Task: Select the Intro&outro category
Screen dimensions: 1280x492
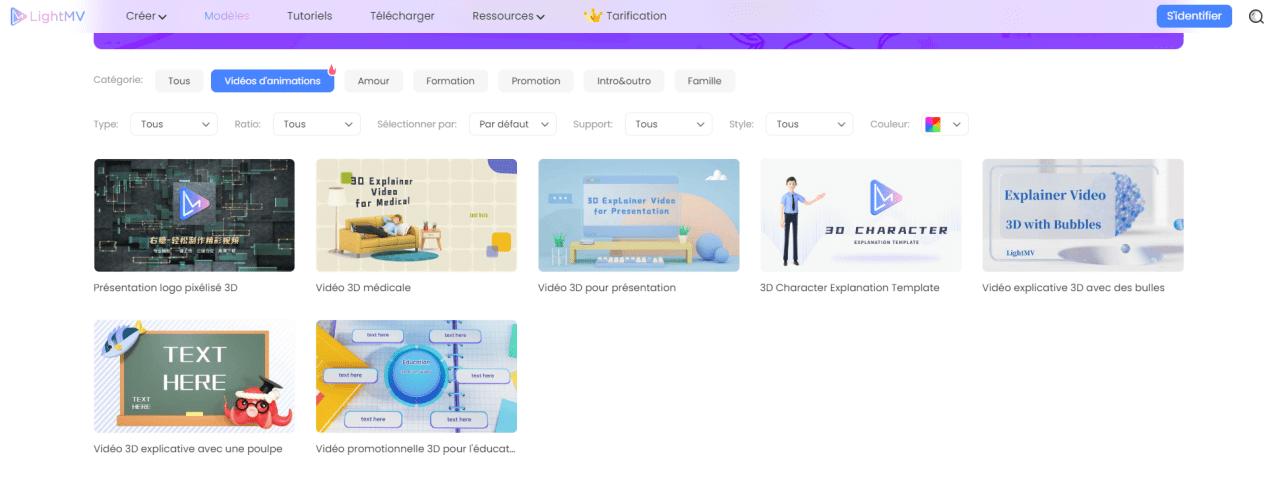Action: tap(624, 81)
